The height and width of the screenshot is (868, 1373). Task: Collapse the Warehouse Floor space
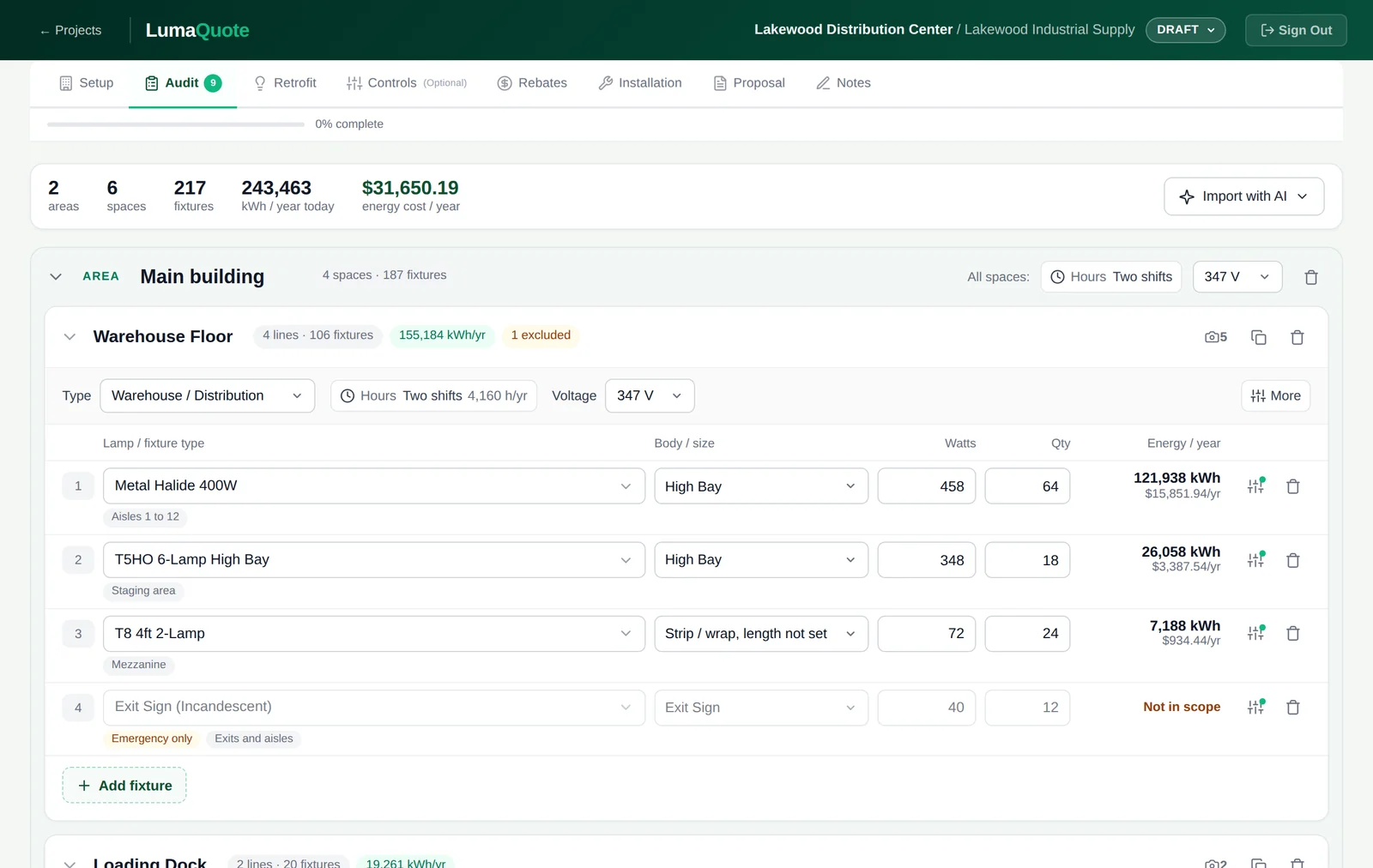70,336
